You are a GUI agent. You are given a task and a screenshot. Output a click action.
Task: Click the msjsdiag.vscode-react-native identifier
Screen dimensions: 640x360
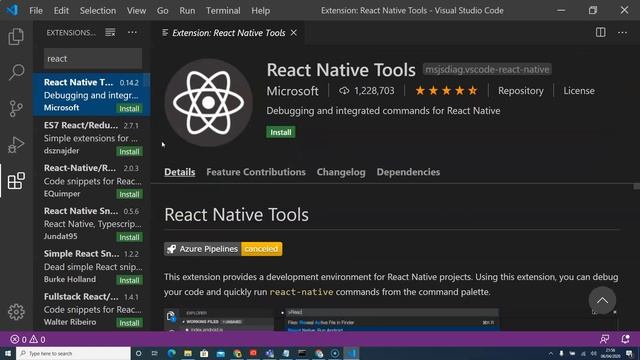pos(487,69)
